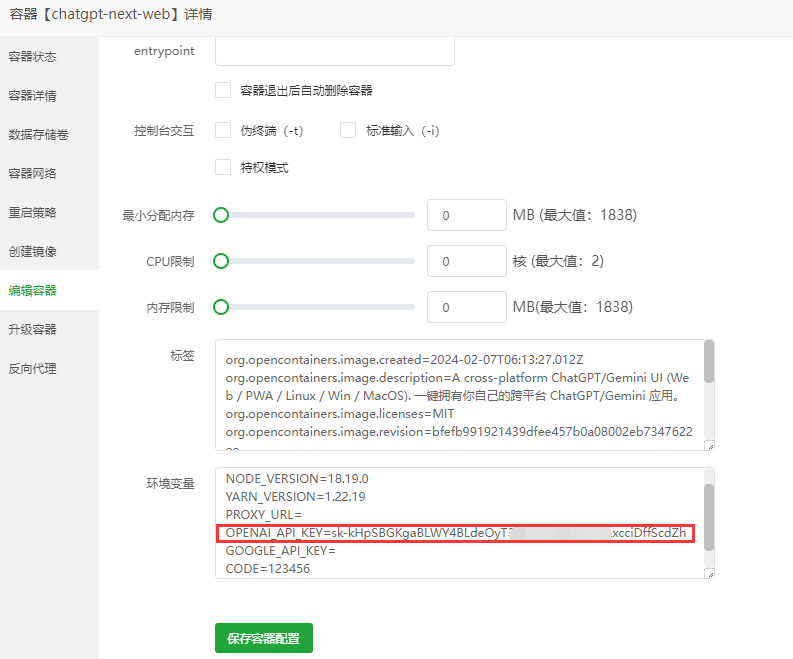Image resolution: width=793 pixels, height=659 pixels.
Task: Tick the 伪终端 (-t) checkbox
Action: [x=223, y=130]
